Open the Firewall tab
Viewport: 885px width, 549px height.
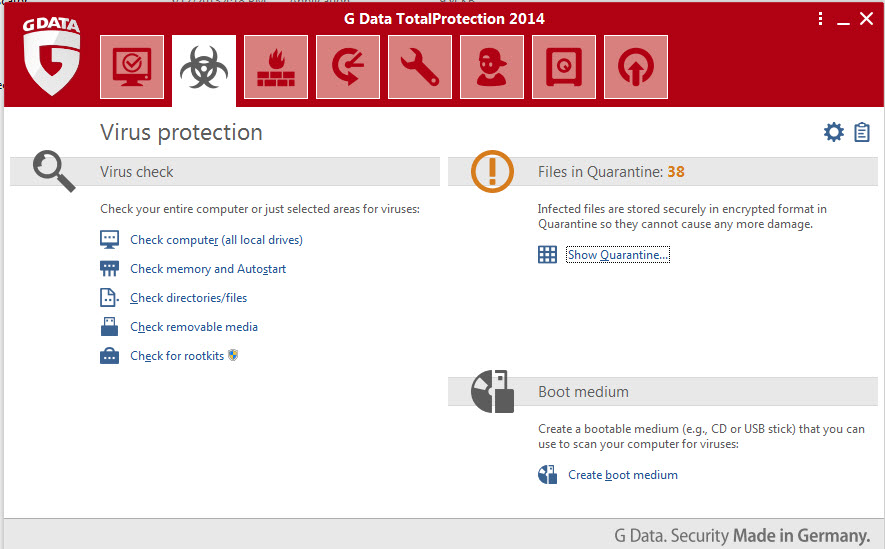[276, 67]
